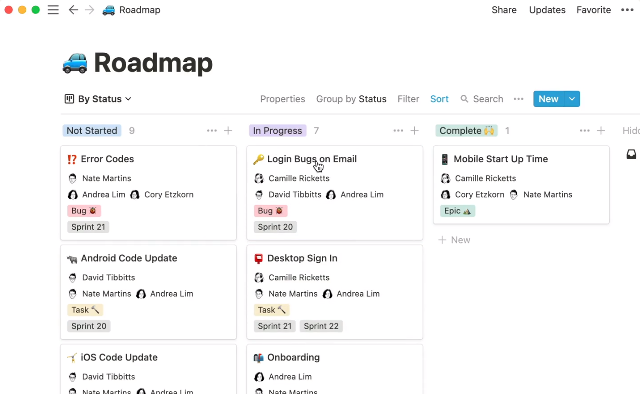
Task: Open the New button dropdown arrow
Action: point(572,99)
